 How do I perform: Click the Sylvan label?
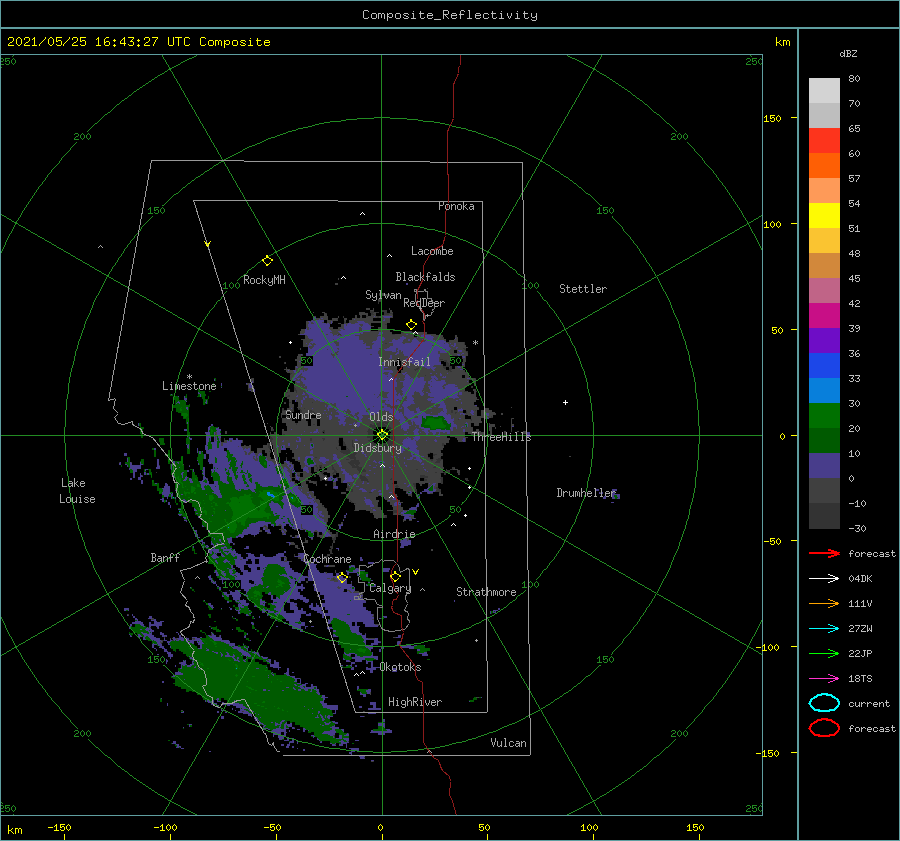pos(383,295)
